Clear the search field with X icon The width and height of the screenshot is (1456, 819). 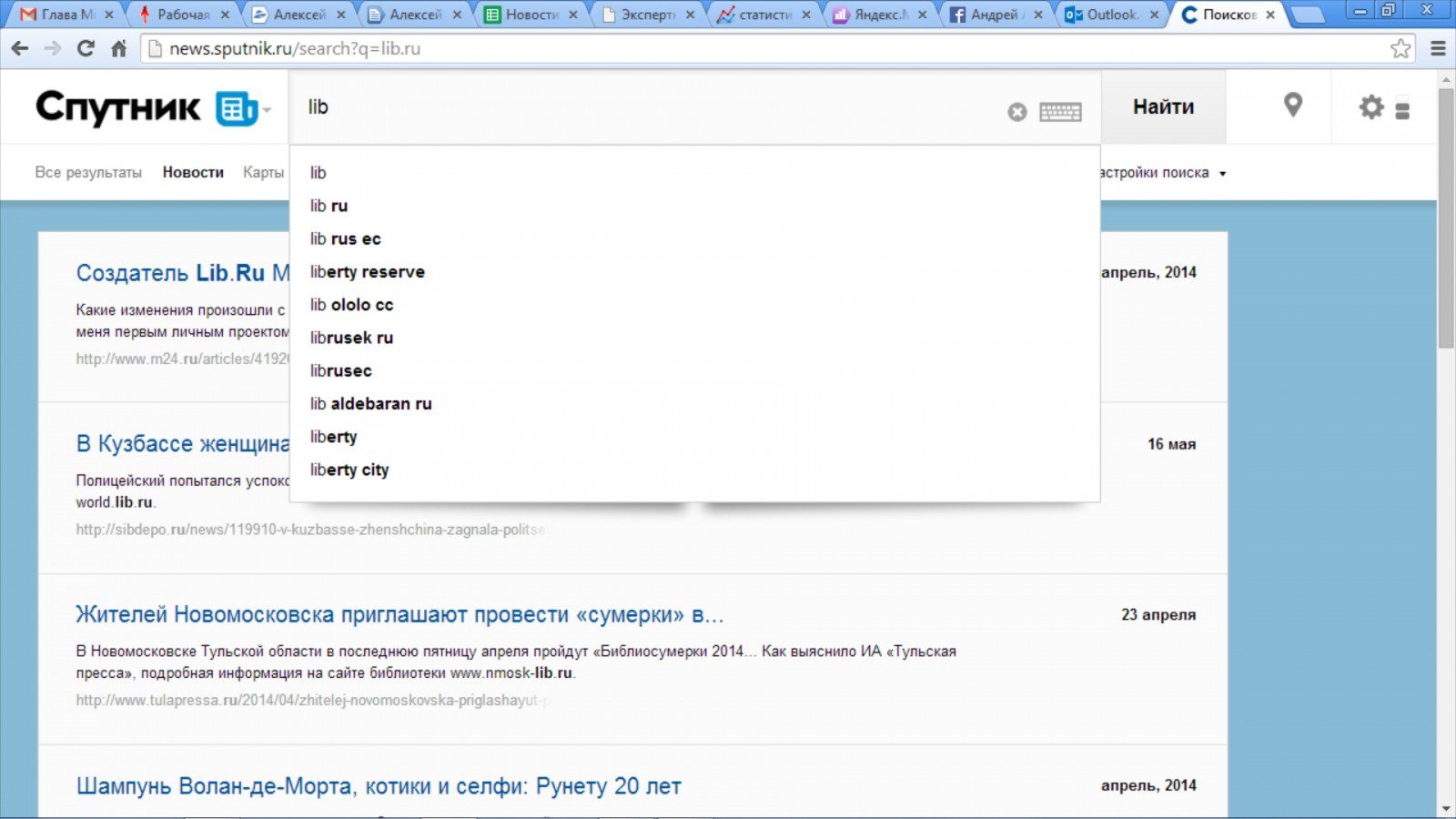pos(1017,112)
